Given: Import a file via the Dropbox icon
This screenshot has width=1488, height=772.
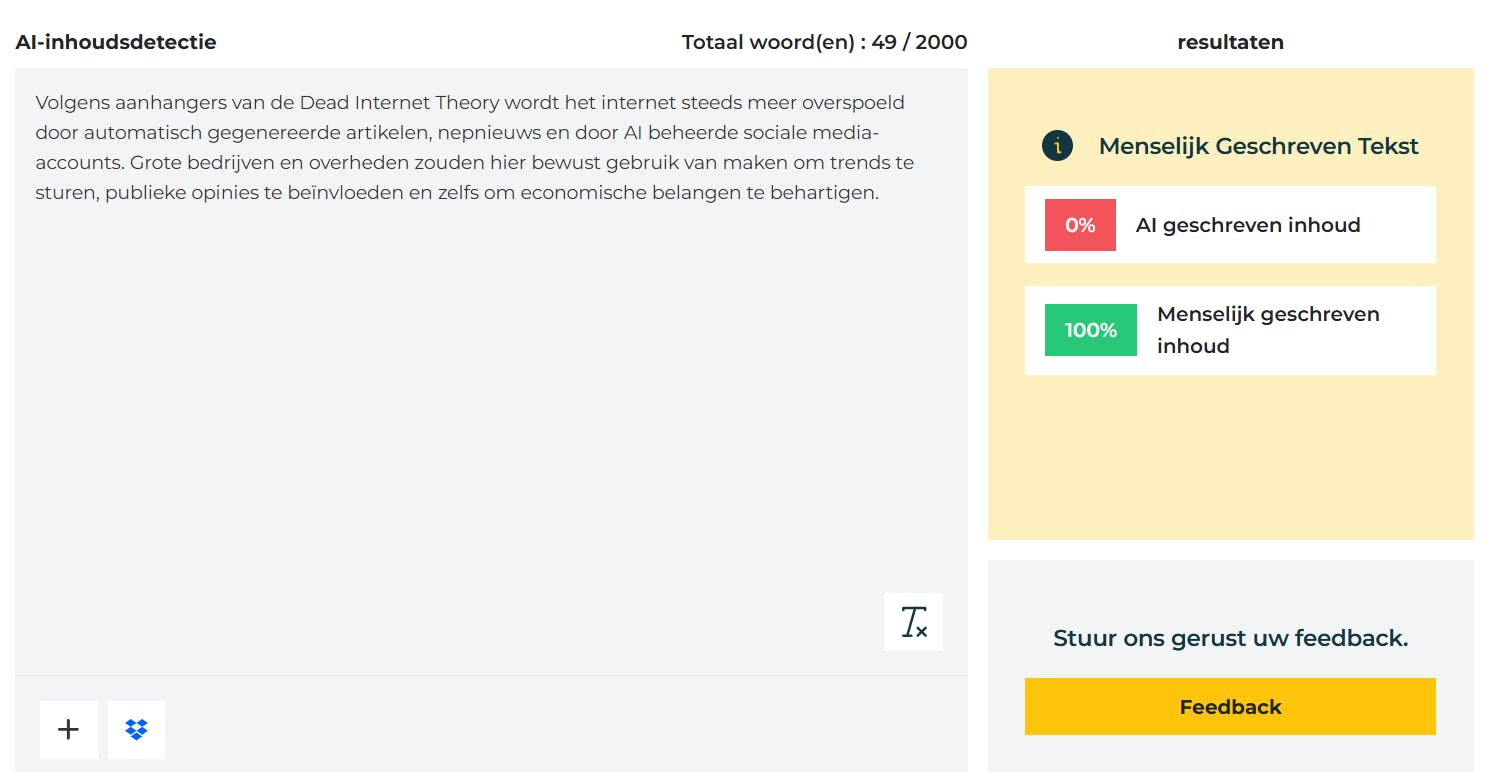Looking at the screenshot, I should 136,730.
